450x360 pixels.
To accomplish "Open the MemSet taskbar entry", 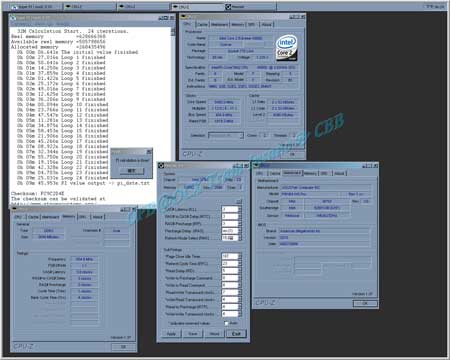I will (x=250, y=7).
